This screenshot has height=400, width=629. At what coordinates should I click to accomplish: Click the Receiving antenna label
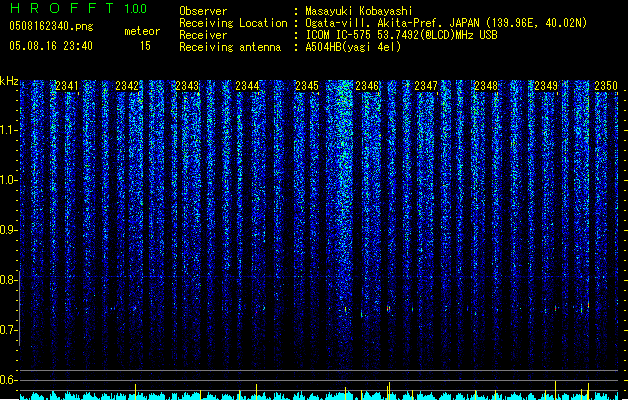tap(230, 47)
